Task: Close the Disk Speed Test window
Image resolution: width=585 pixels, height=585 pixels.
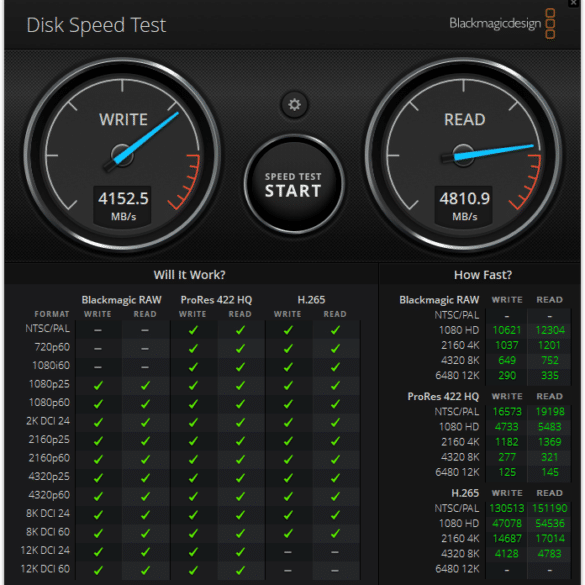Action: (575, 3)
